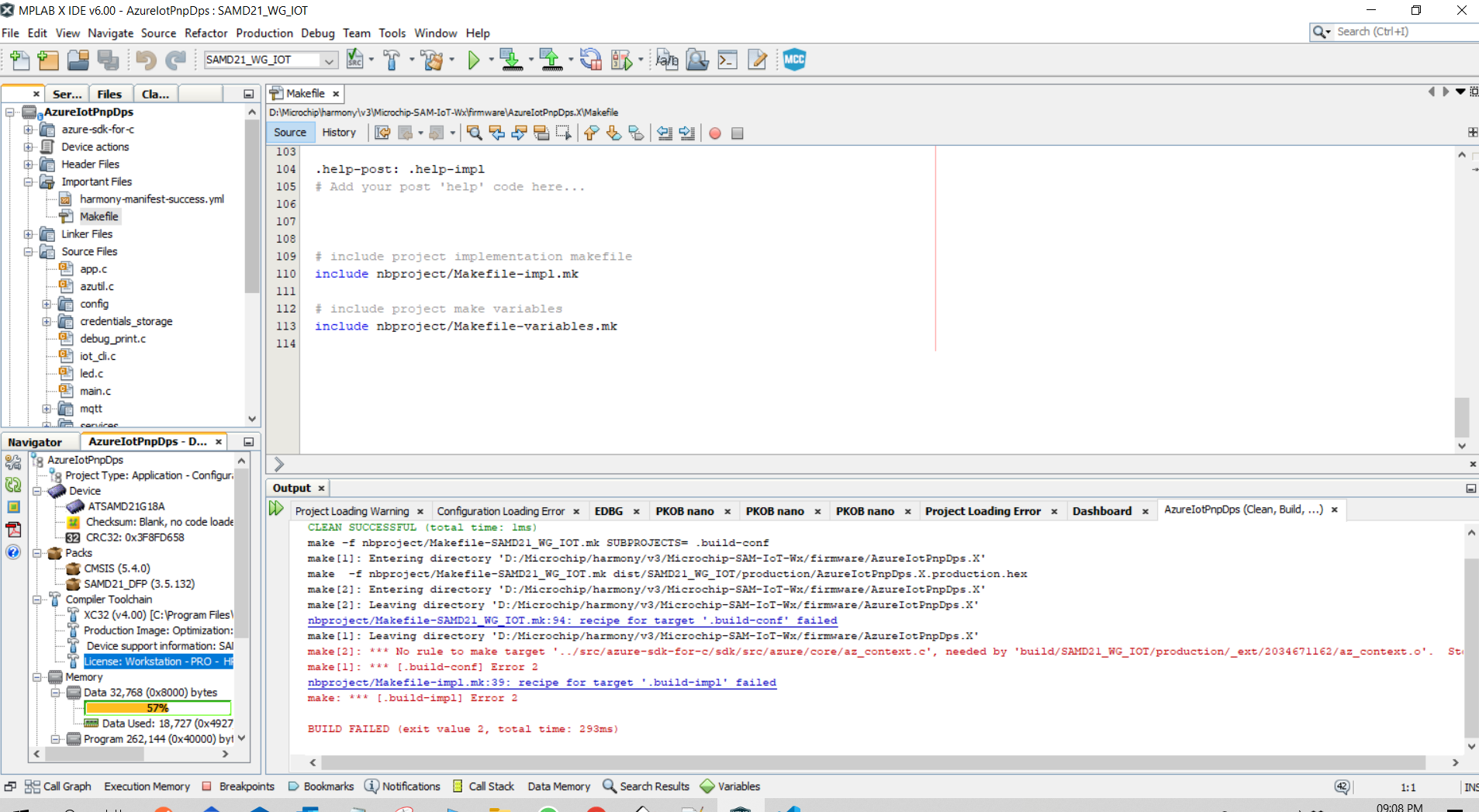
Task: Select the Find in editor magnifier icon
Action: point(474,133)
